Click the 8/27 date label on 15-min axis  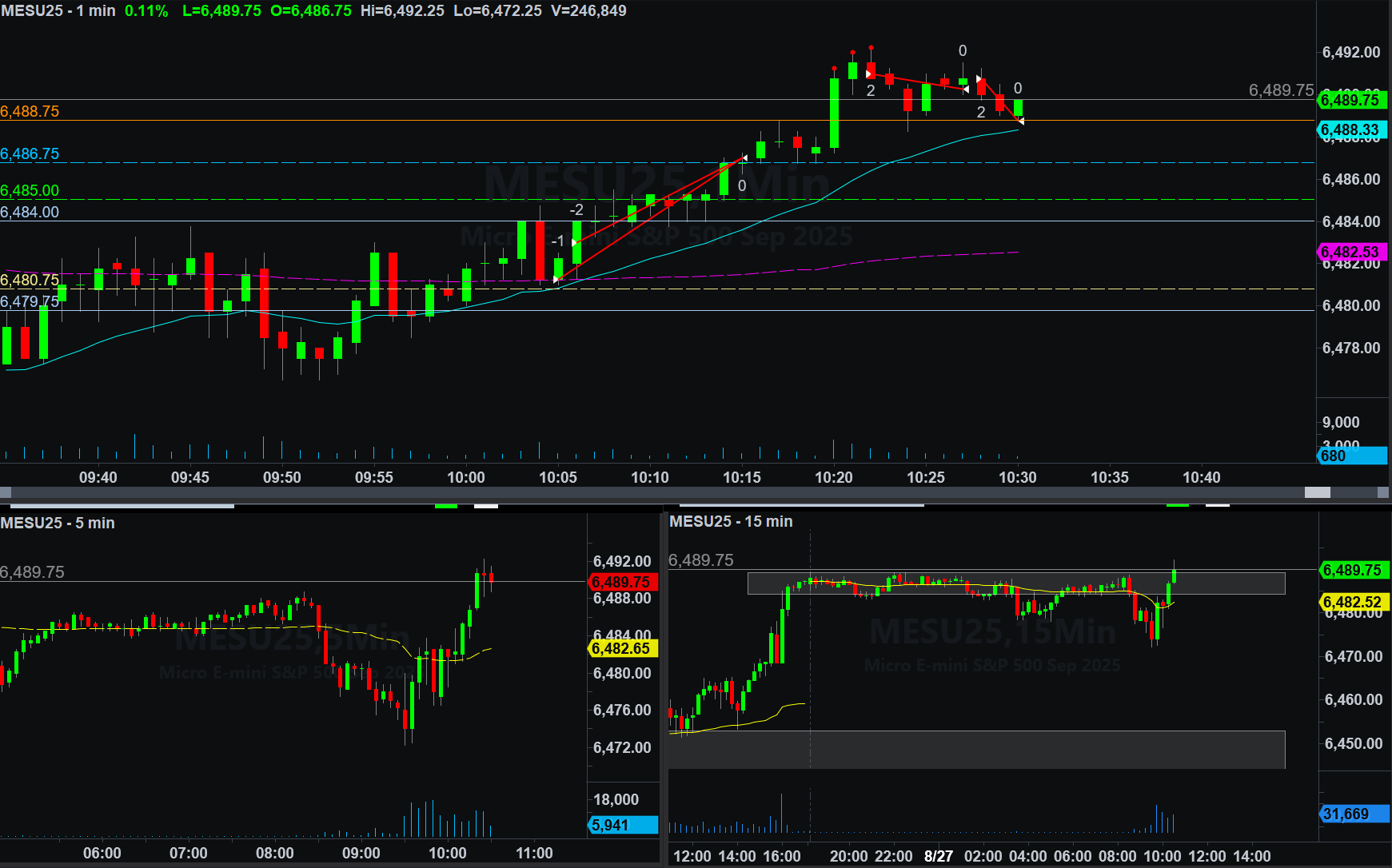point(938,856)
